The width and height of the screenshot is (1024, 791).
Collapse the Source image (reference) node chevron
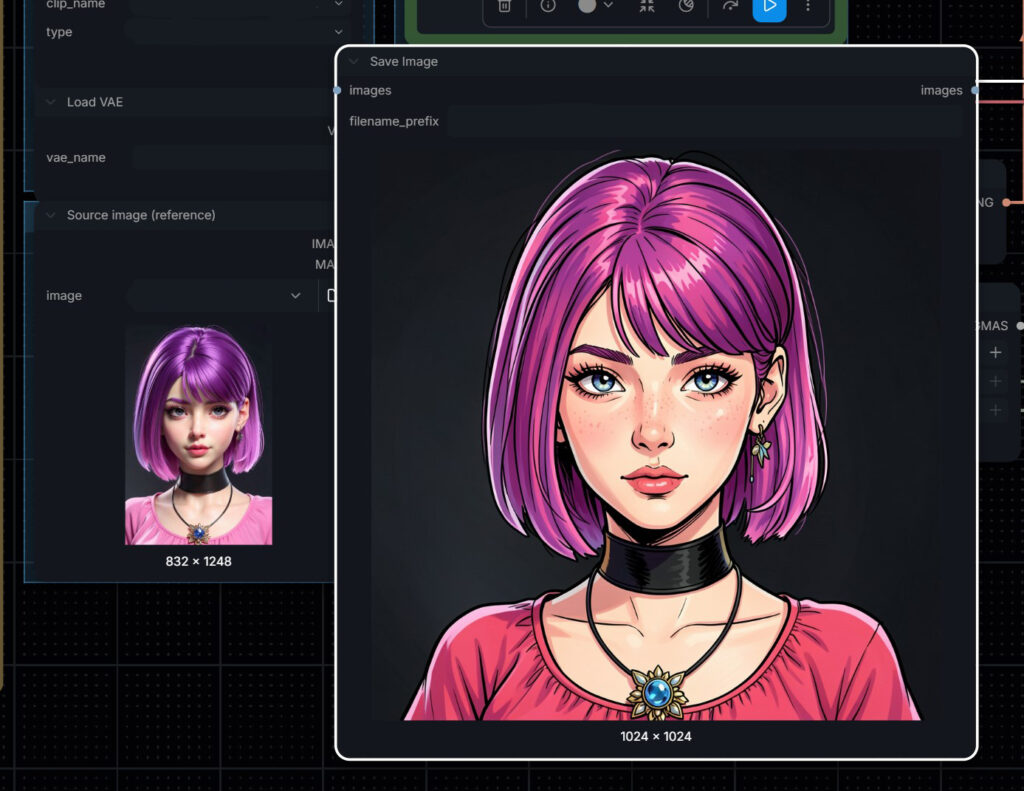50,215
